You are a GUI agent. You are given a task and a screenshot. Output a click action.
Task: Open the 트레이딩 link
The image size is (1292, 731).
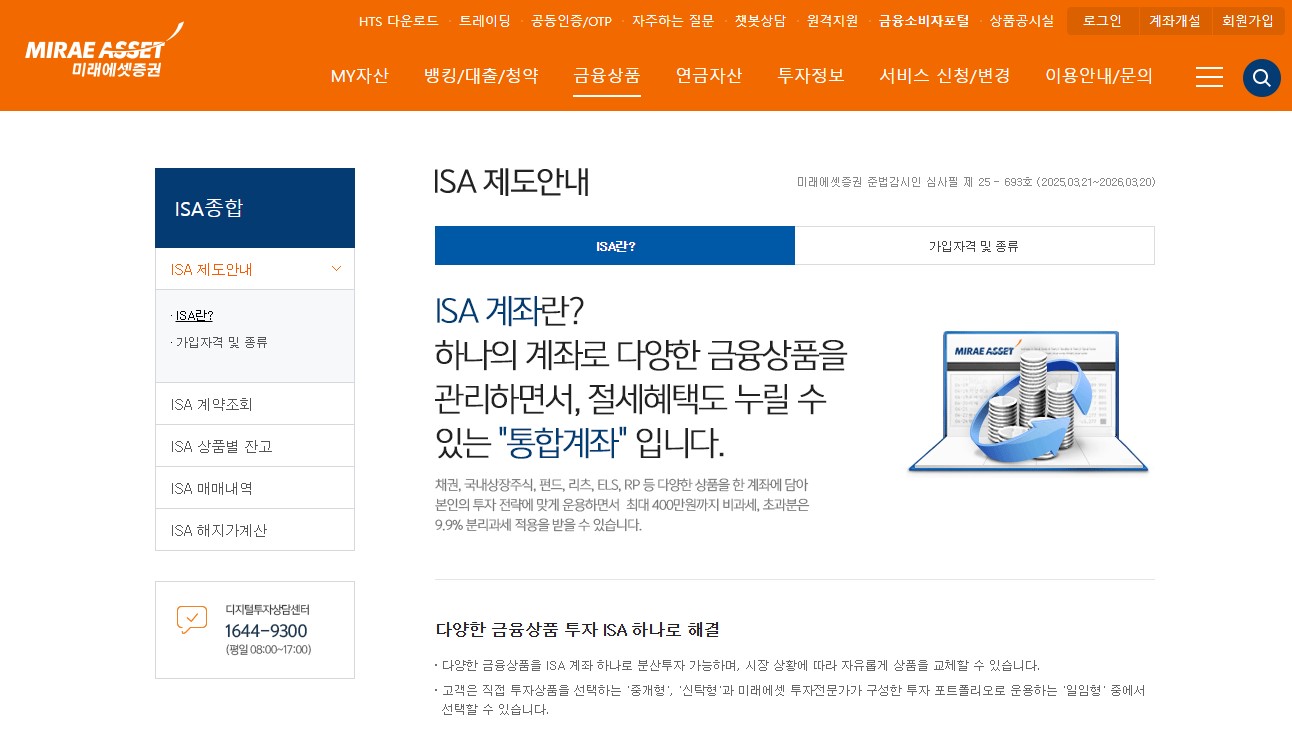485,21
